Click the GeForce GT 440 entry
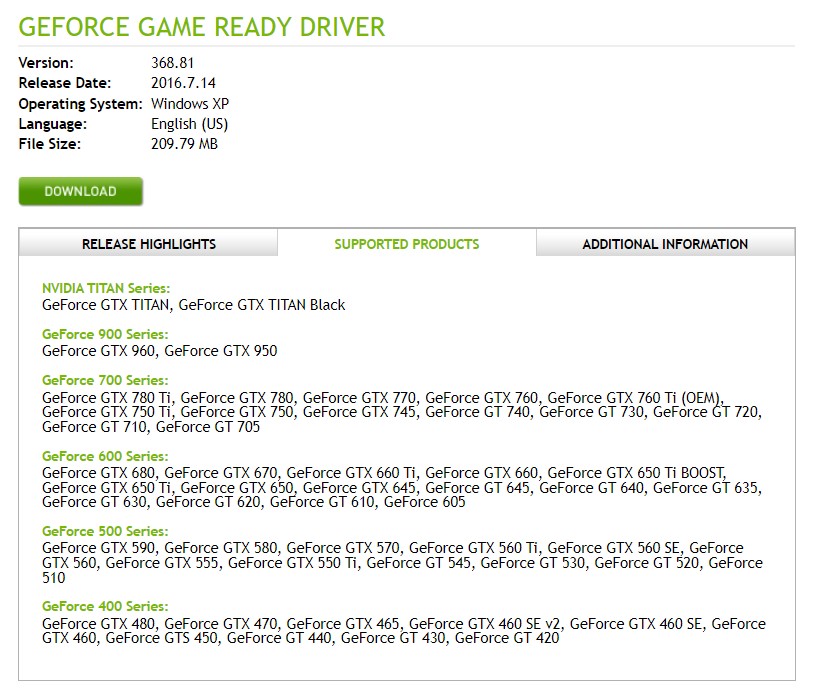Screen dimensions: 813x694 coord(279,638)
